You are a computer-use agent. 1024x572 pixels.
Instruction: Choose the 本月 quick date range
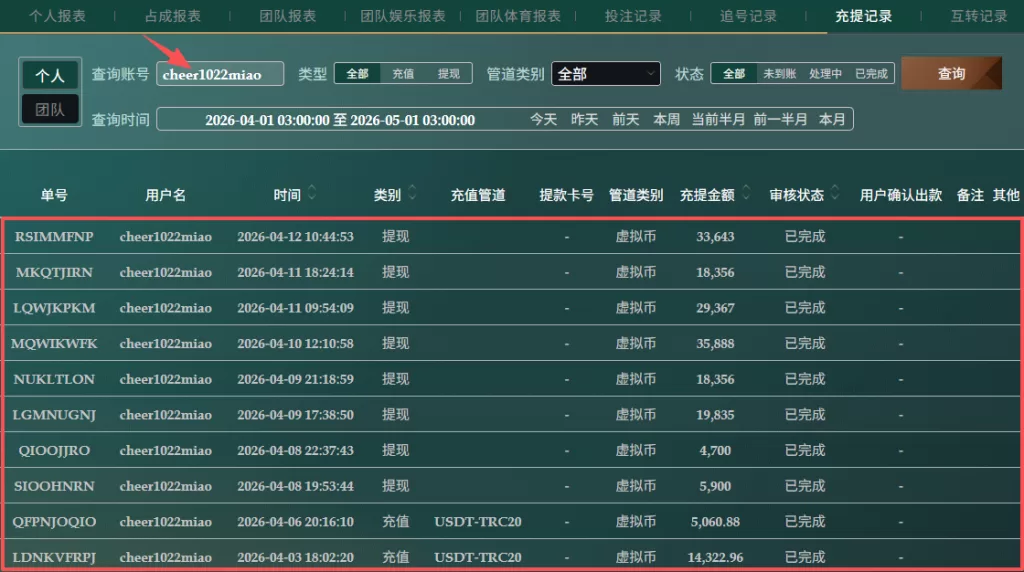tap(832, 119)
